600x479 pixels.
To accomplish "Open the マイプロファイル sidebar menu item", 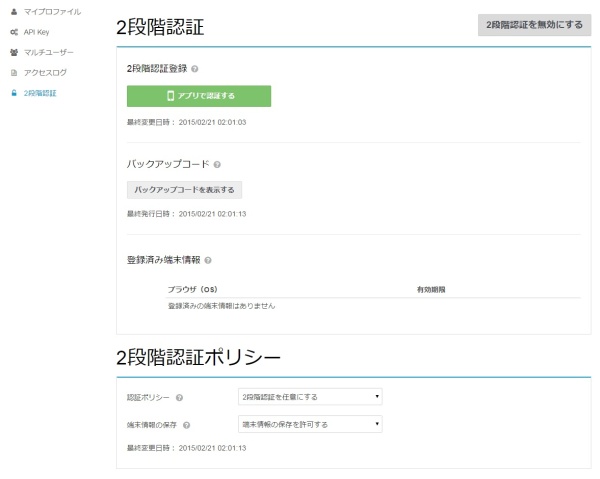I will 52,10.
